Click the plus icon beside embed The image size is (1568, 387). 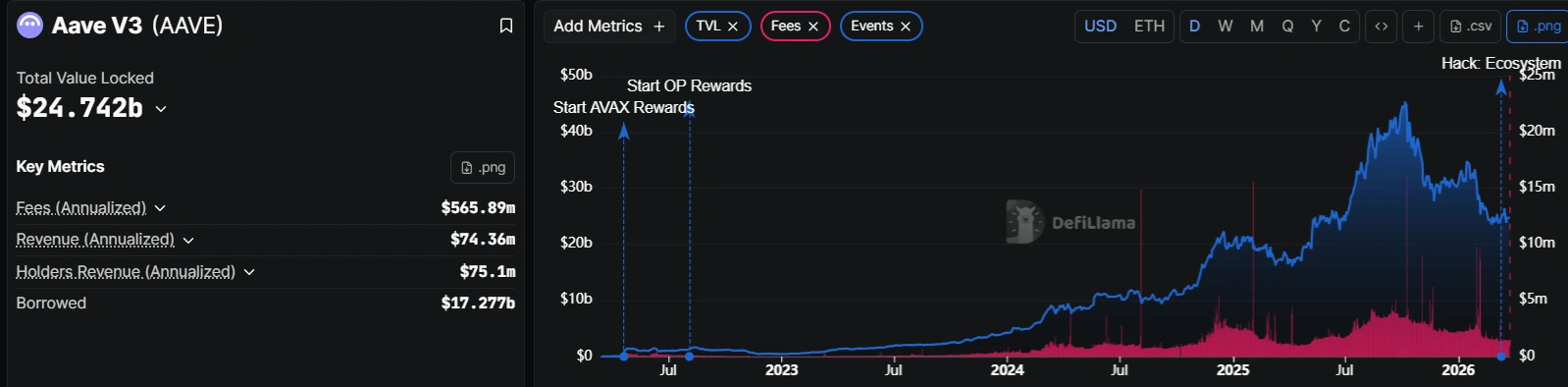(1418, 27)
